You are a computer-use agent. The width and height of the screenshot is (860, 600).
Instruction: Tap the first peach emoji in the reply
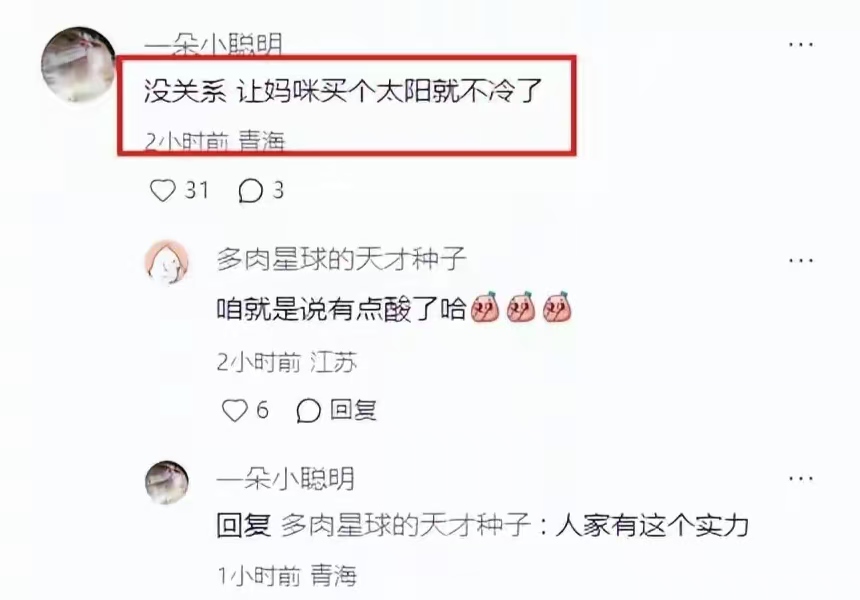tap(485, 307)
